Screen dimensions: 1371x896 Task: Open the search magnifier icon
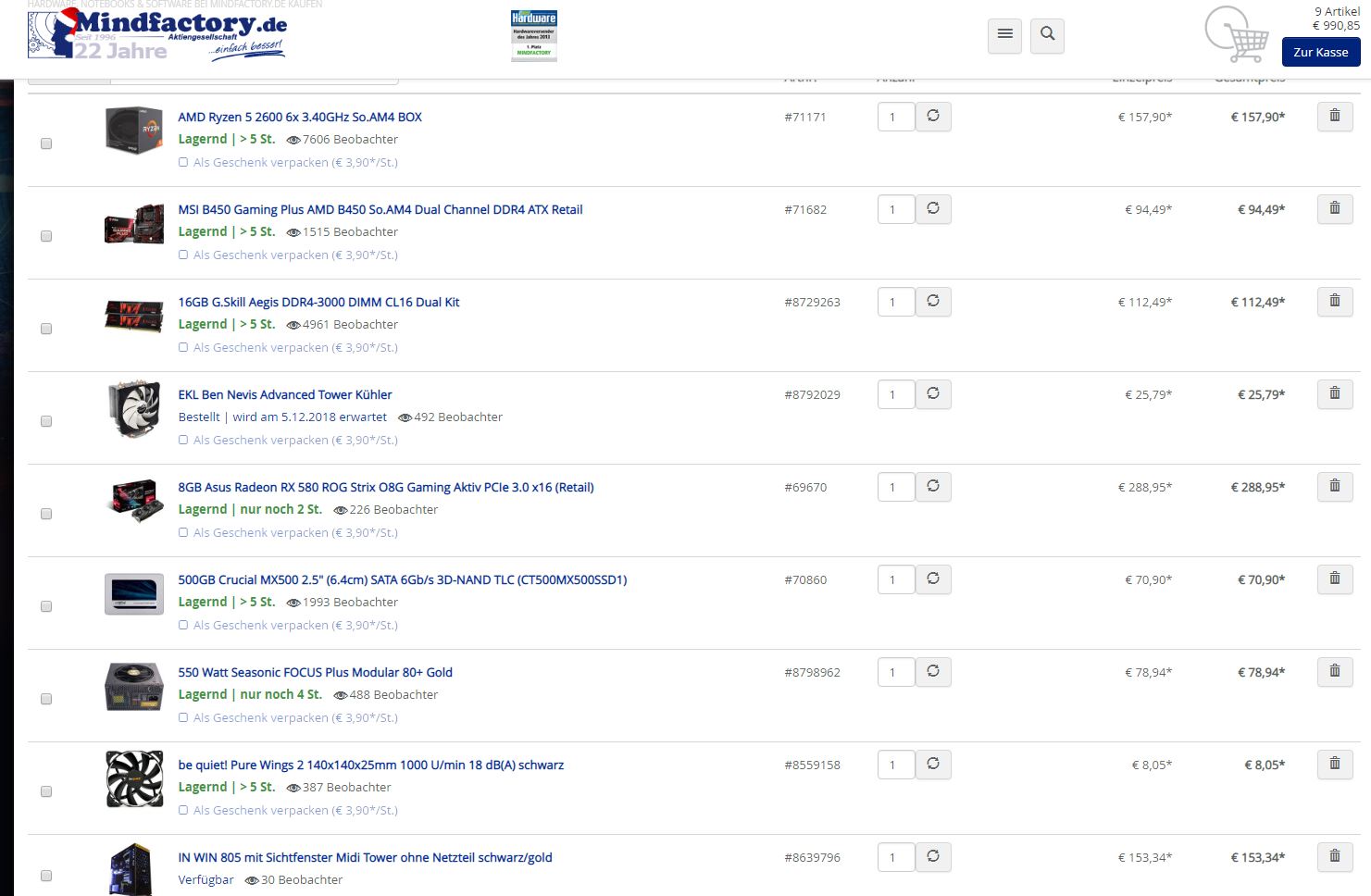pyautogui.click(x=1047, y=34)
